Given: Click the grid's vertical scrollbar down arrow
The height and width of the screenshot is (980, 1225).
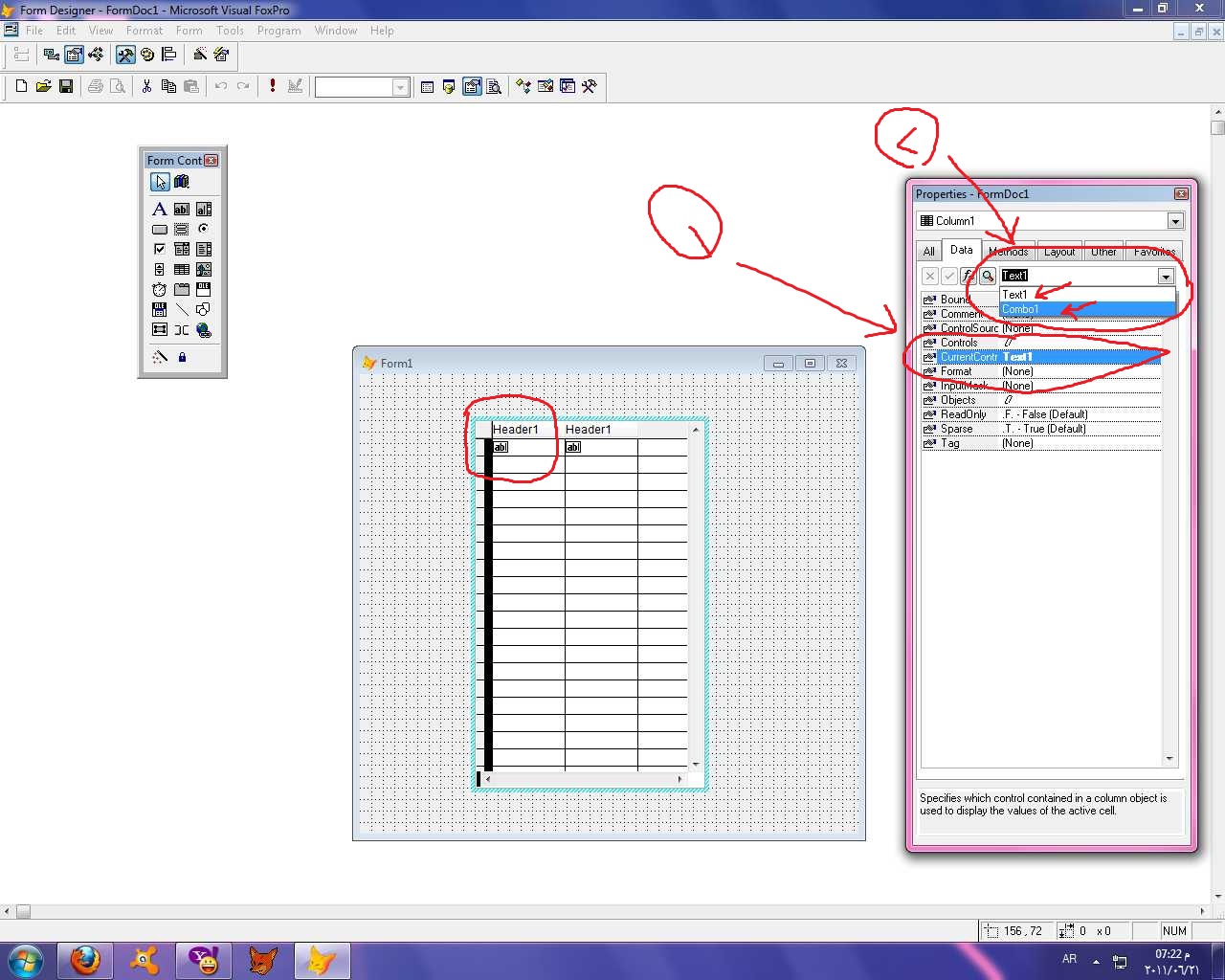Looking at the screenshot, I should [696, 764].
